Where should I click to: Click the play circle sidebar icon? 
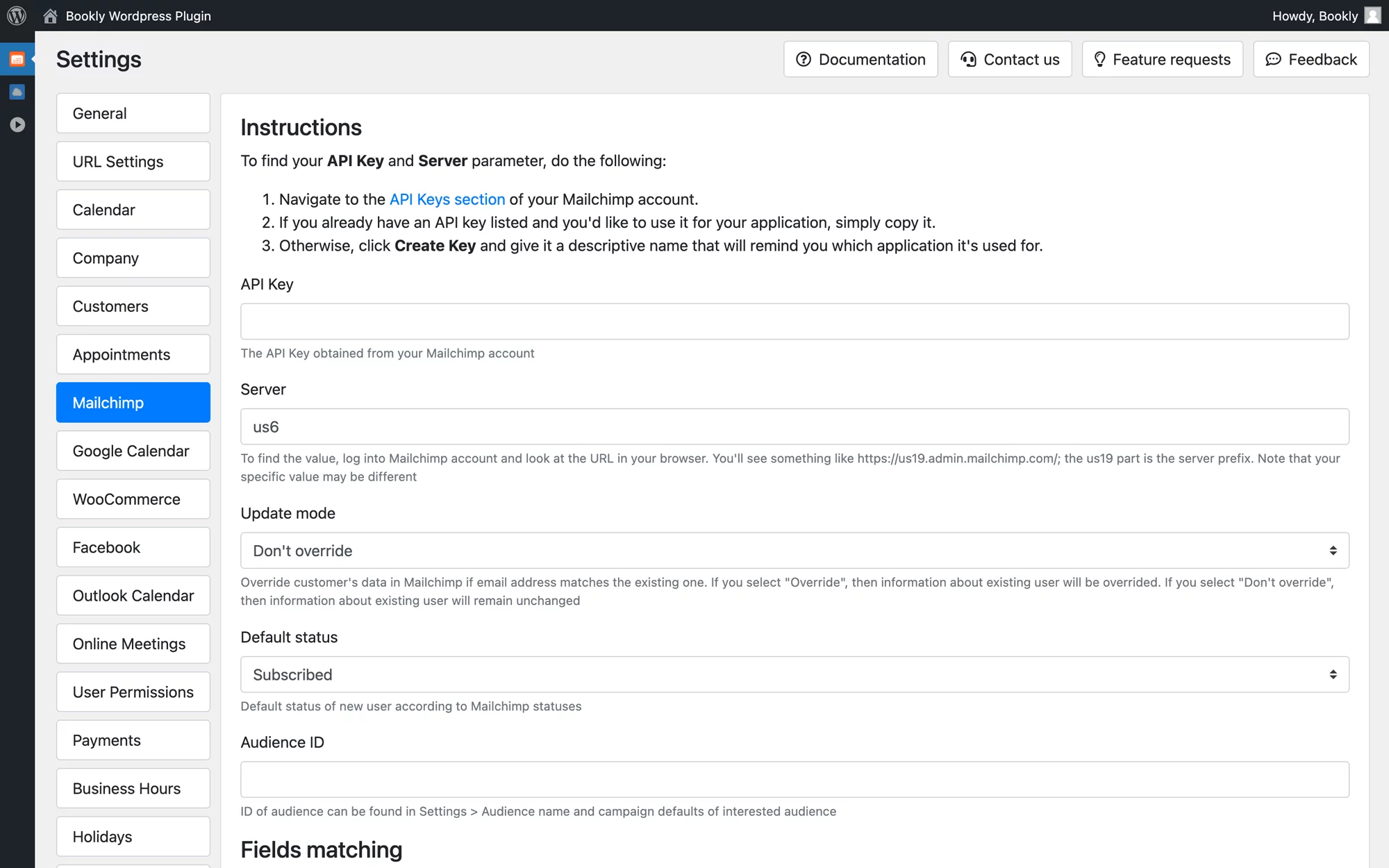coord(17,124)
